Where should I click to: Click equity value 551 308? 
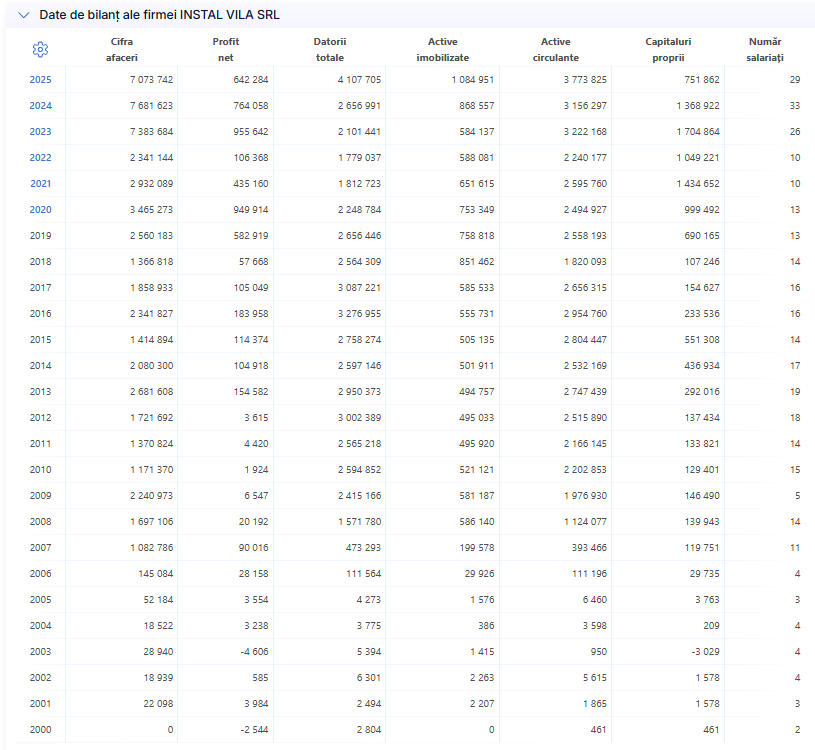tap(702, 339)
